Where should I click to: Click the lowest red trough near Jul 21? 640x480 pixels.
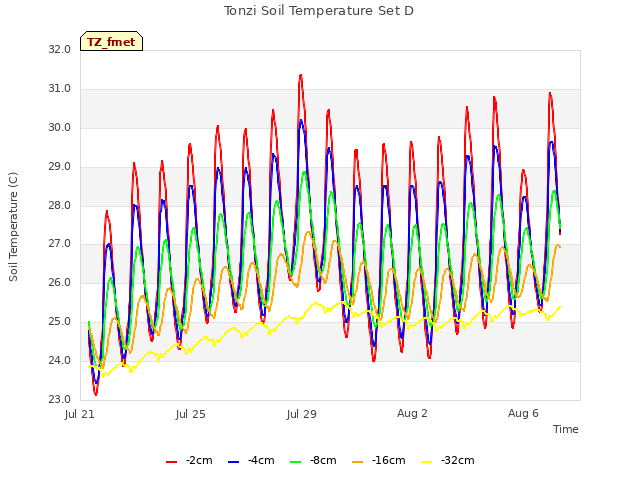point(96,394)
